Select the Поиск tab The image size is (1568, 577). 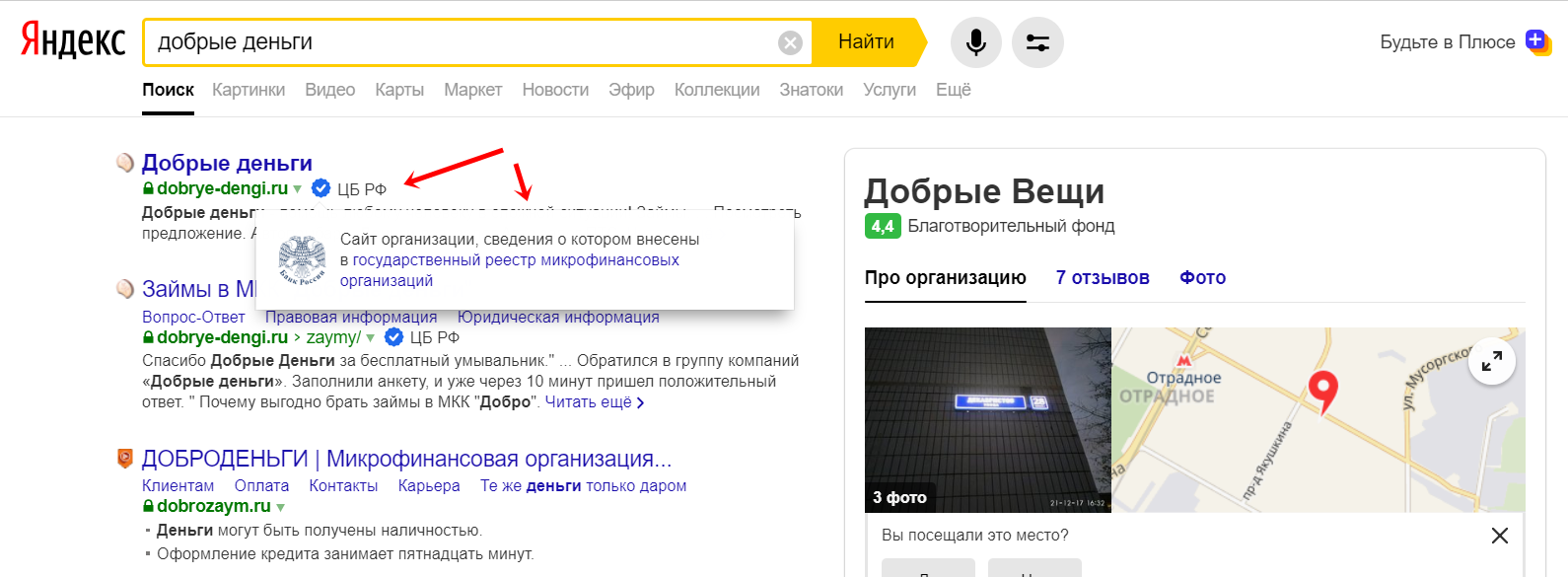tap(168, 90)
